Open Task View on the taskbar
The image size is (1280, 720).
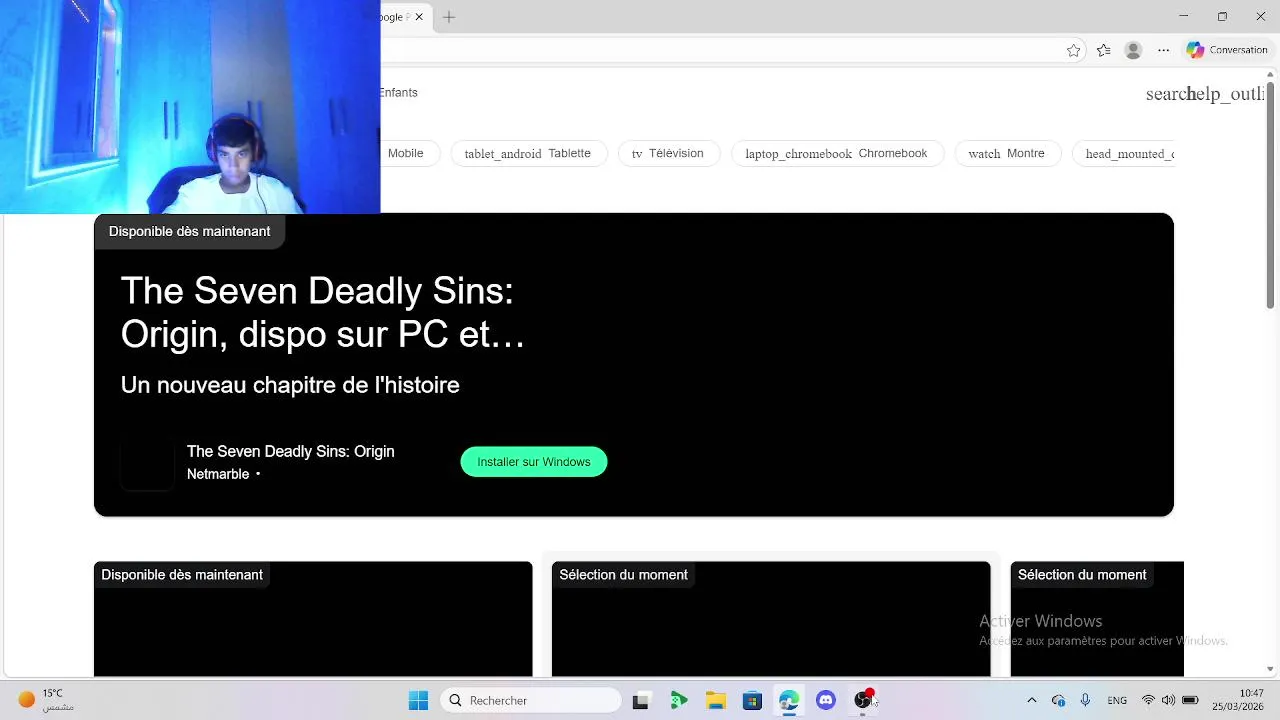(641, 700)
